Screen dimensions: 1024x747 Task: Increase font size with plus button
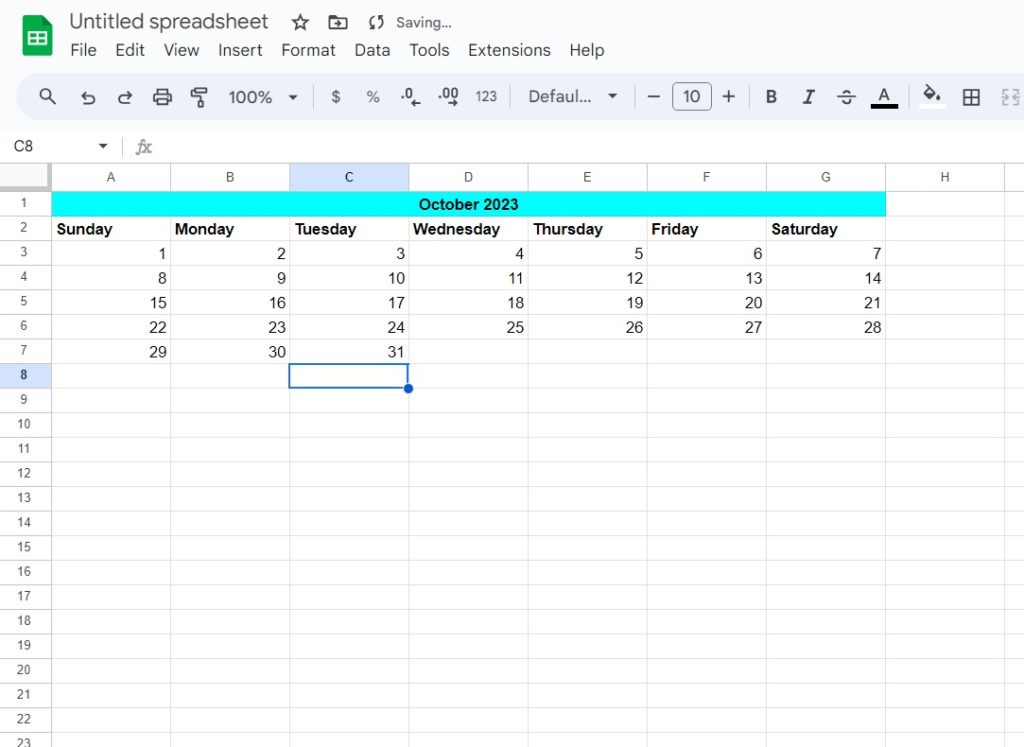pos(729,97)
